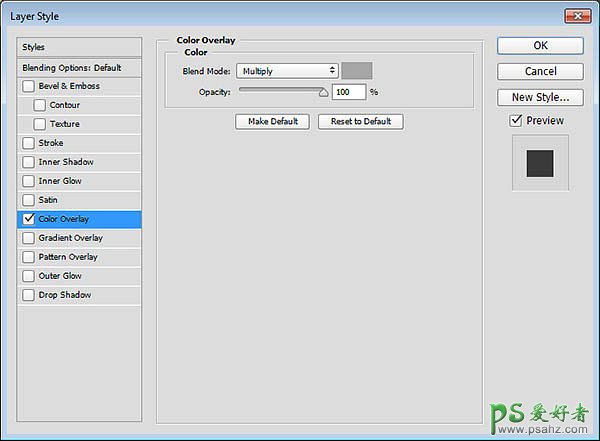Open the Blend Mode dropdown
Image resolution: width=600 pixels, height=441 pixels.
click(288, 71)
